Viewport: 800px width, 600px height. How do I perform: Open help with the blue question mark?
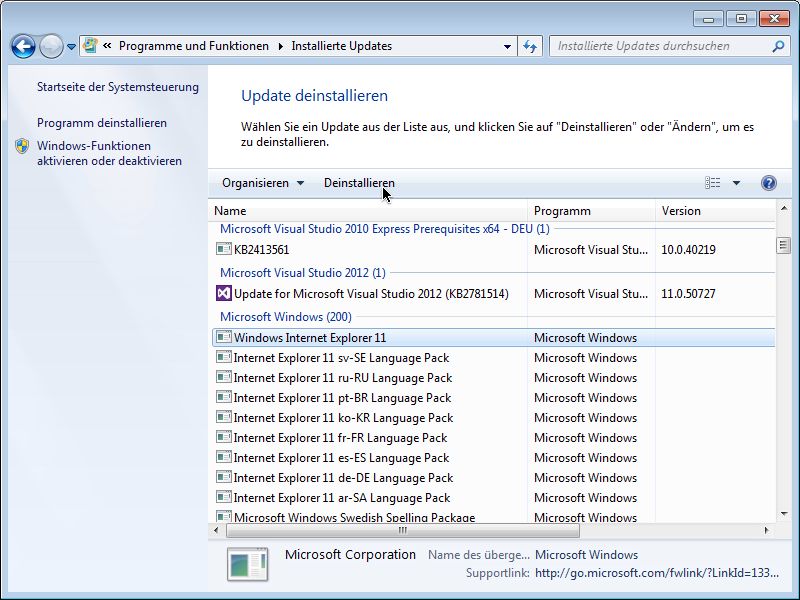coord(768,183)
